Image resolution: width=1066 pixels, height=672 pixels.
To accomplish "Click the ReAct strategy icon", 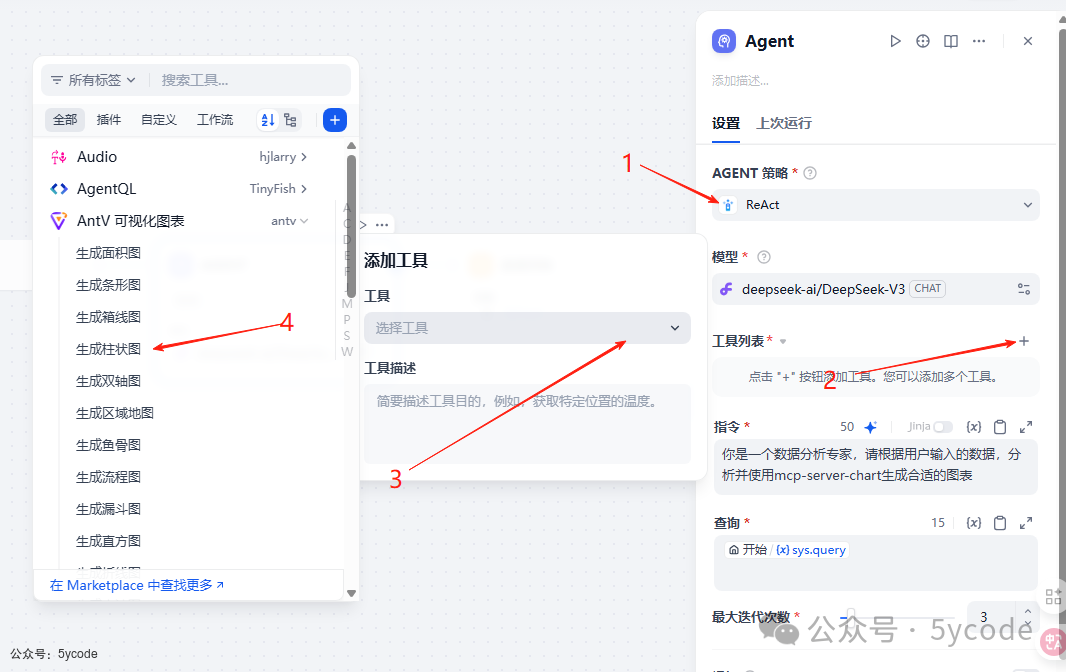I will click(x=728, y=205).
